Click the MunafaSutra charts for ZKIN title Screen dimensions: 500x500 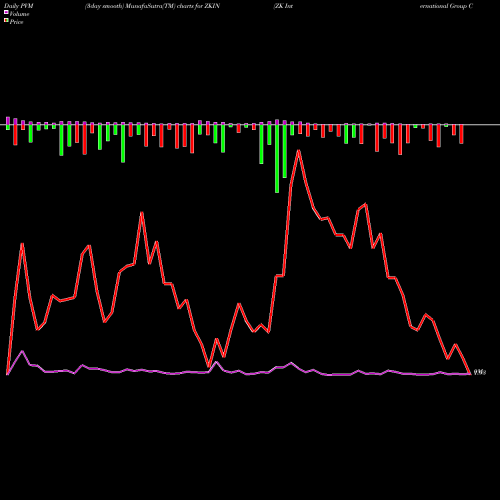pyautogui.click(x=152, y=6)
